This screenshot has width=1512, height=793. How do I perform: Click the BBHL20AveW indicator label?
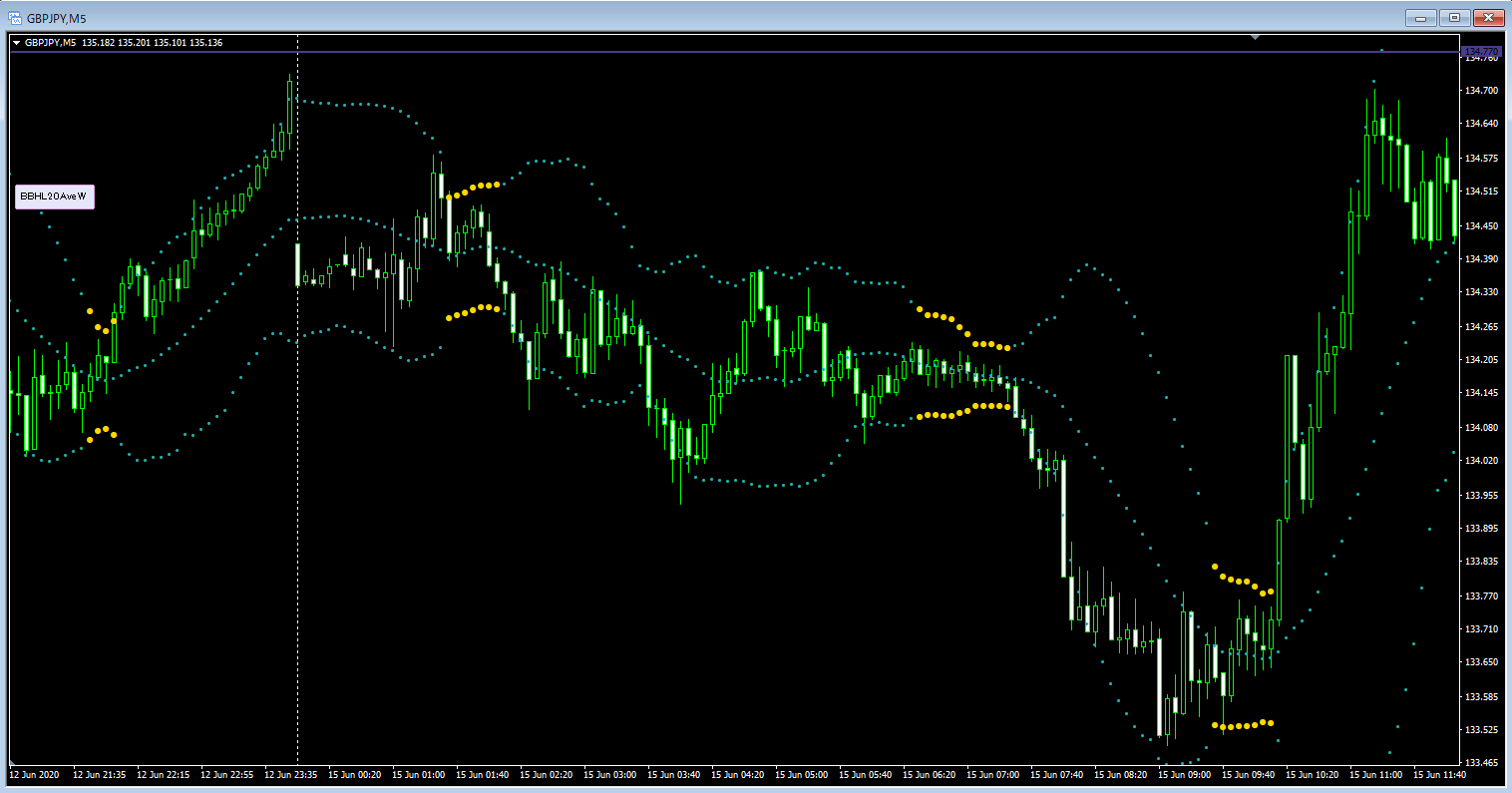click(55, 198)
